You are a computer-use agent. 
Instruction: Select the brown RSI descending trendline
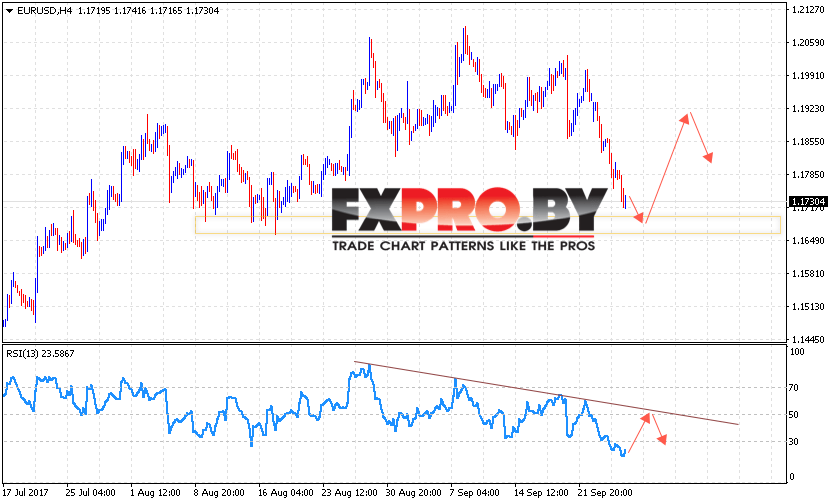(546, 393)
